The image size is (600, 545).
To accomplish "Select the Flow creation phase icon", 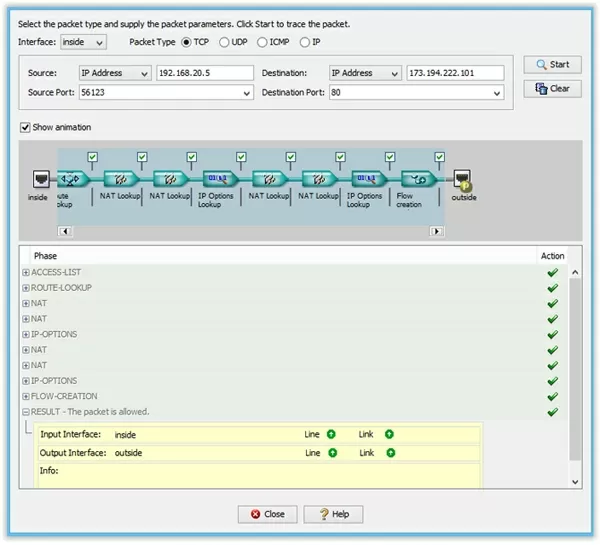I will pos(414,179).
